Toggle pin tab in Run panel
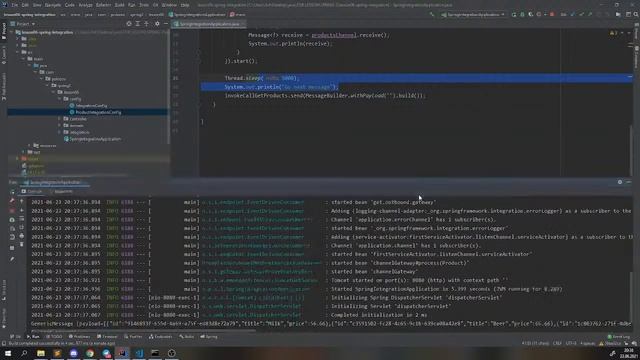This screenshot has width=640, height=360. tap(12, 259)
